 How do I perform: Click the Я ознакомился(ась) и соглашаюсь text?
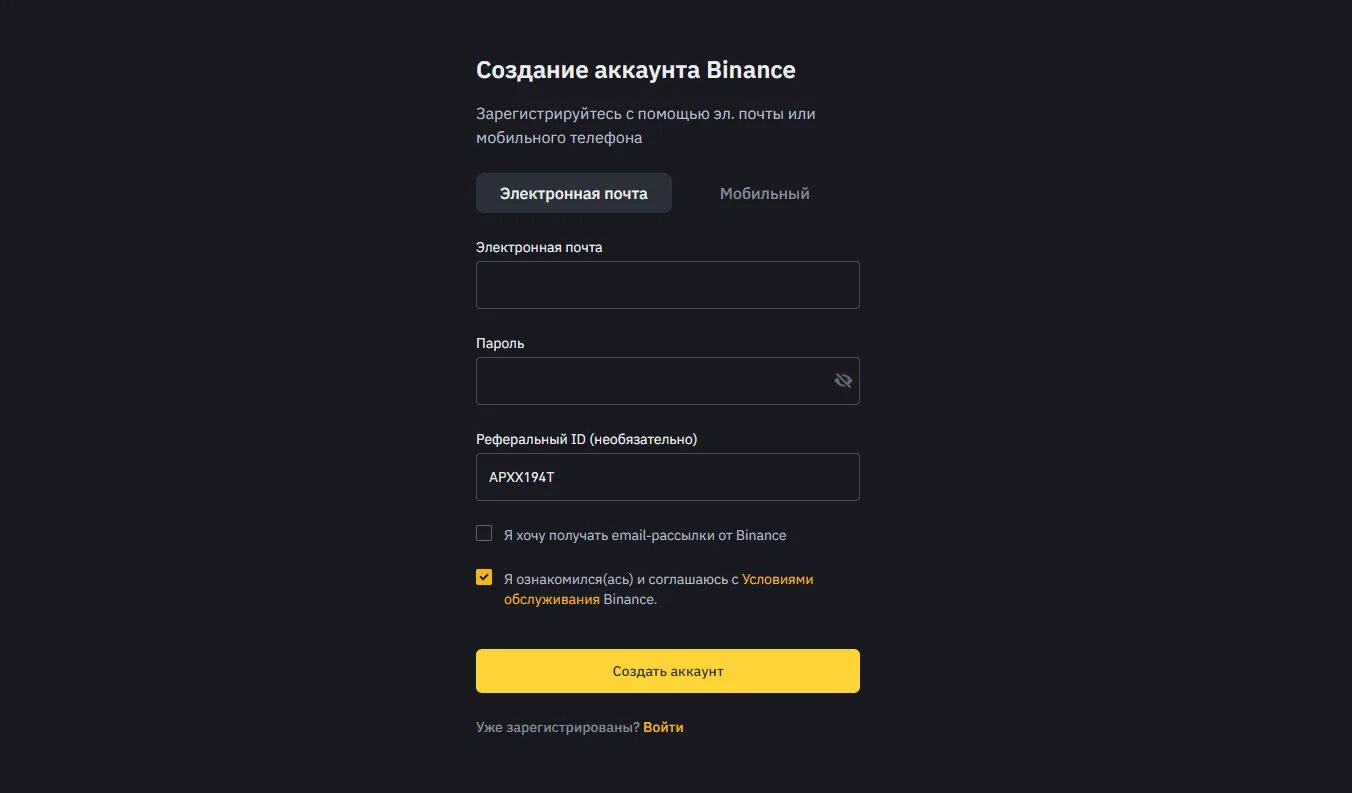620,579
